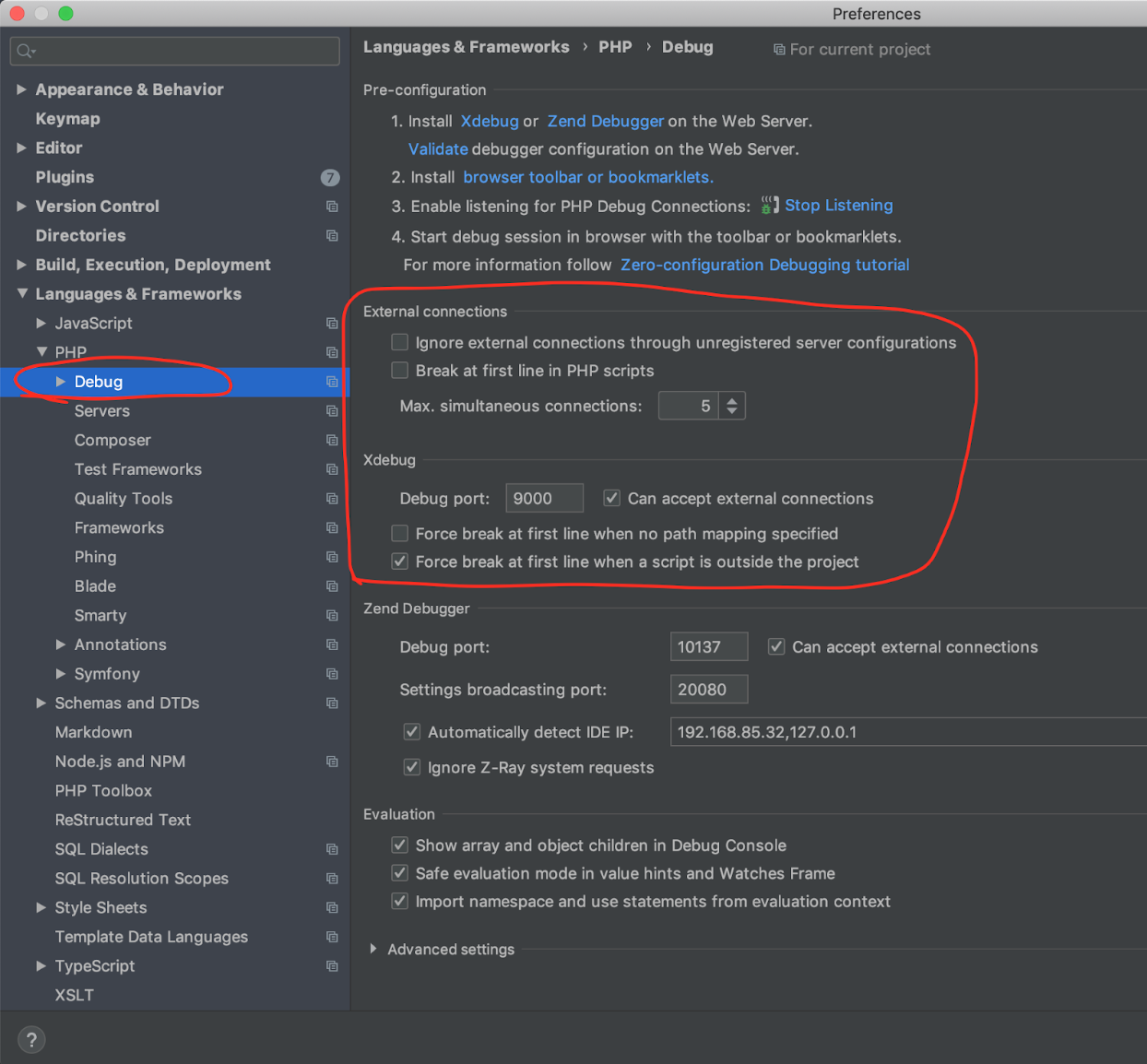1147x1064 pixels.
Task: Open the Zend Debugger link
Action: 606,121
